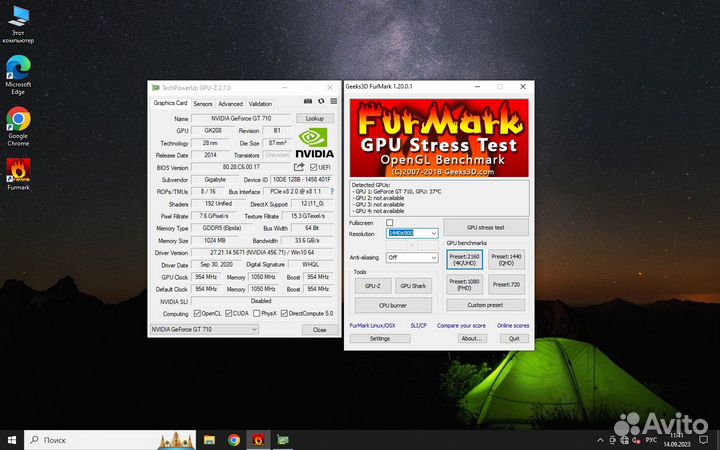This screenshot has width=720, height=450.
Task: Click Lookup button in GPU-Z
Action: pyautogui.click(x=315, y=118)
